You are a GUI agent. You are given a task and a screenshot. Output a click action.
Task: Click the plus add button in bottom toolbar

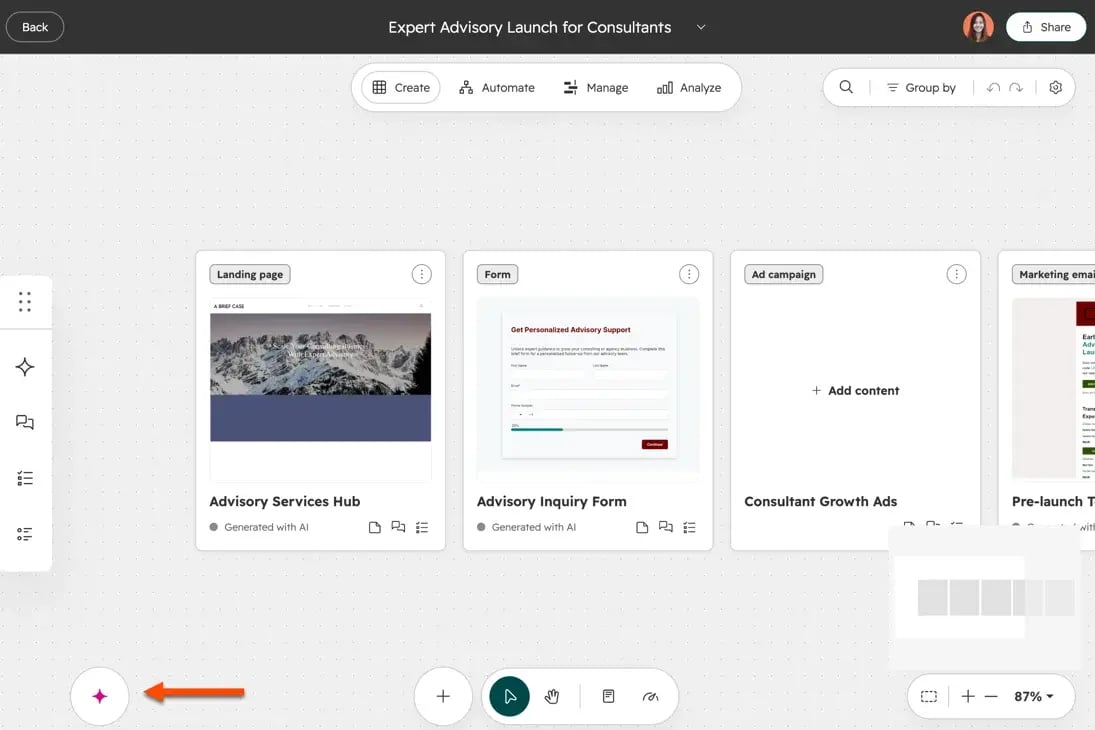point(443,696)
